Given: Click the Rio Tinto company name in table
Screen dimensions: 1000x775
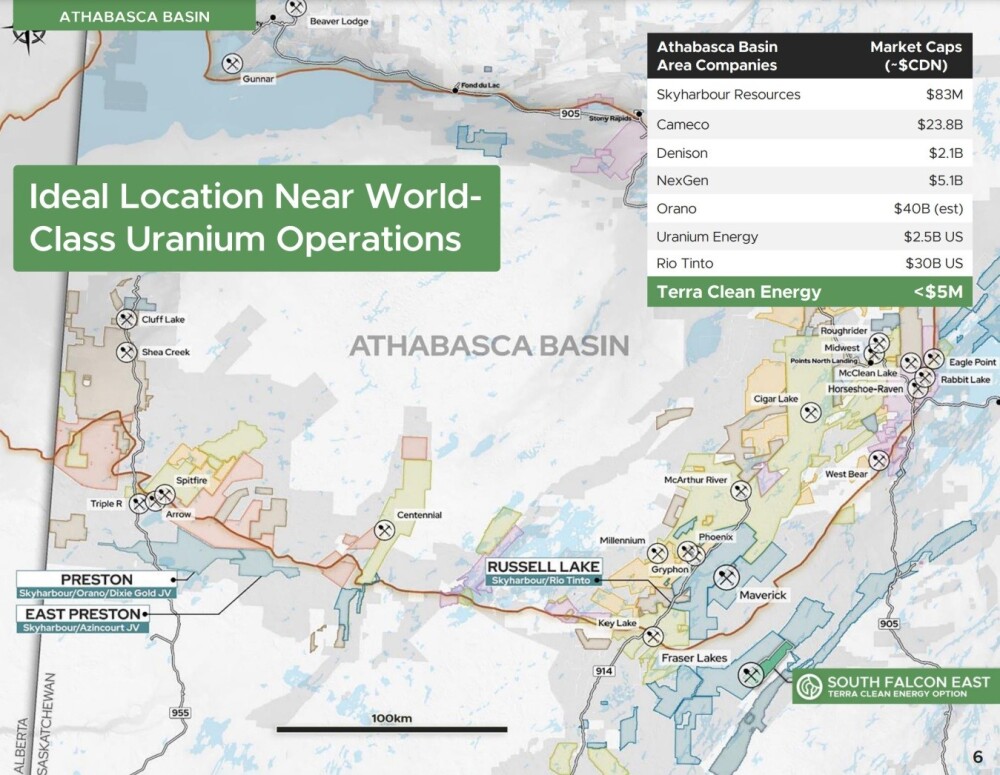Looking at the screenshot, I should tap(685, 263).
